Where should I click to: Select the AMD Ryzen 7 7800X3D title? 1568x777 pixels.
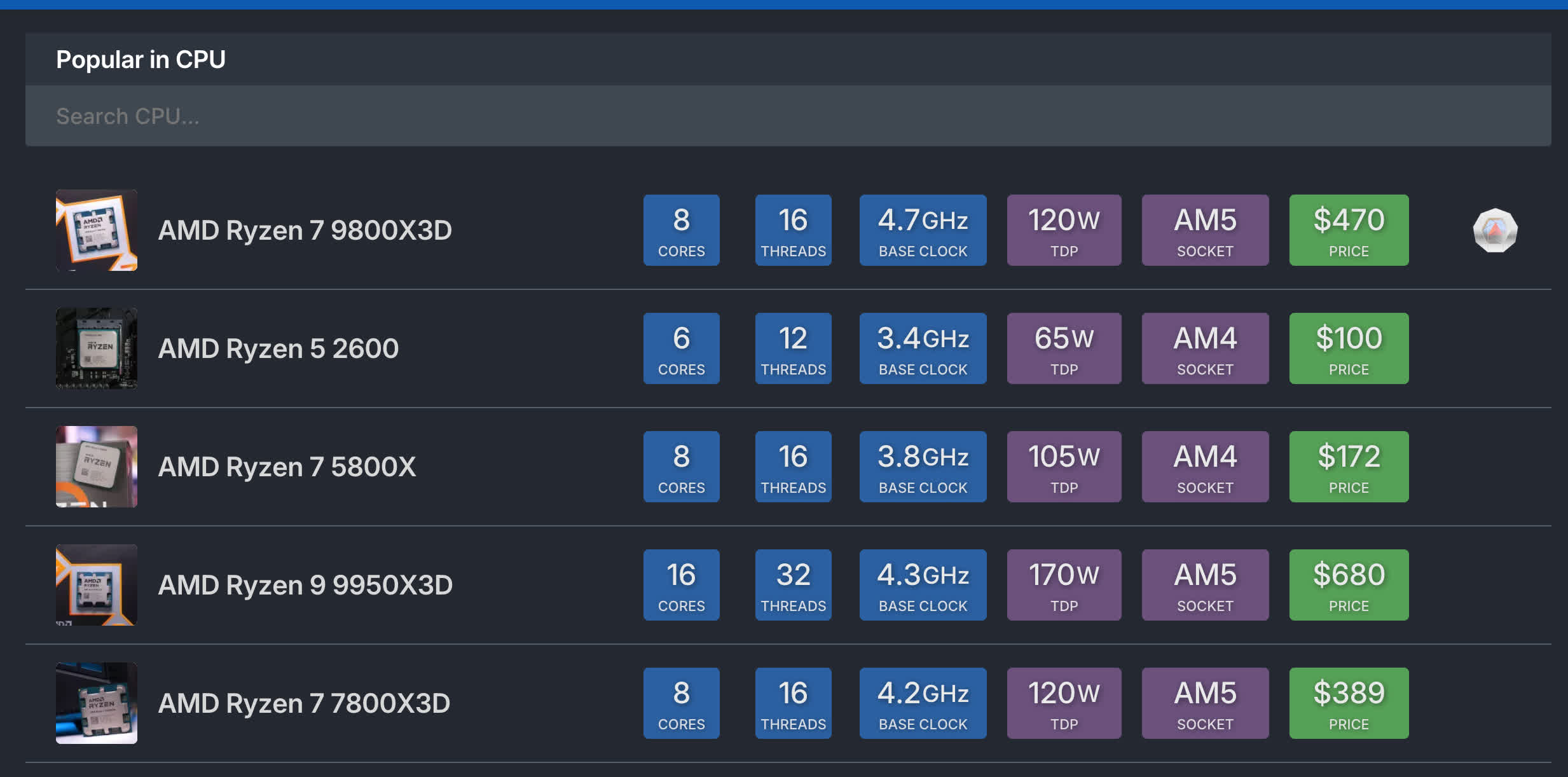click(x=304, y=703)
